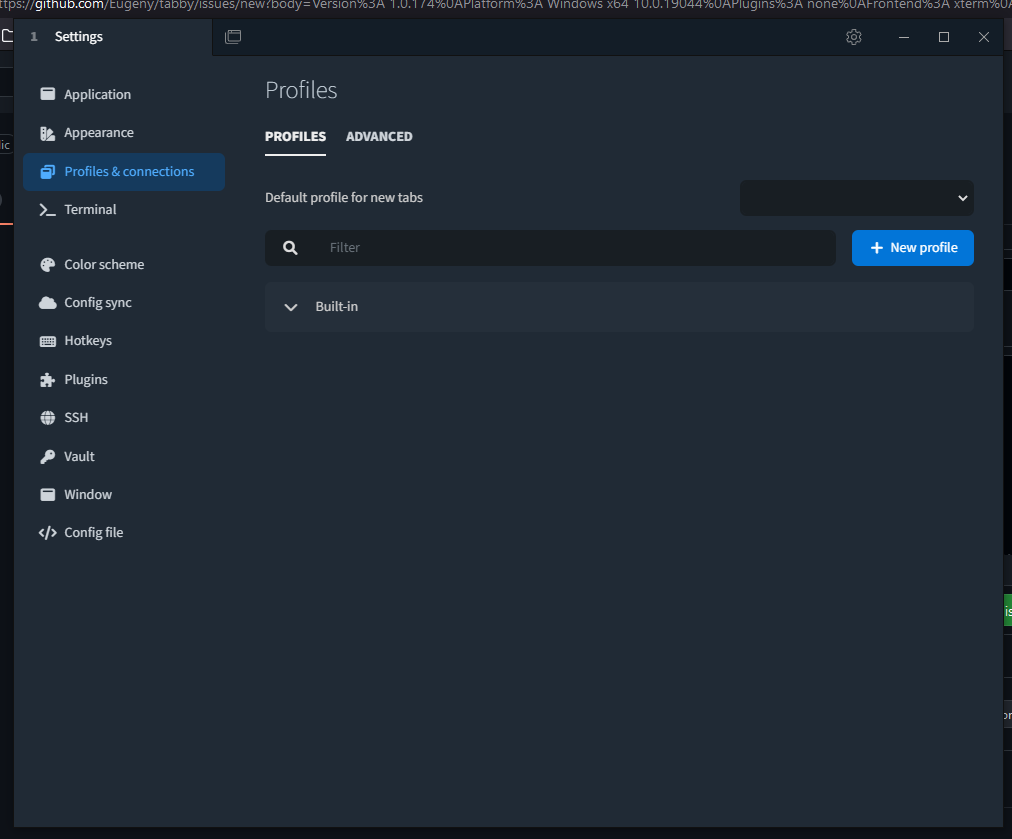This screenshot has width=1012, height=839.
Task: Create a new profile
Action: tap(912, 247)
